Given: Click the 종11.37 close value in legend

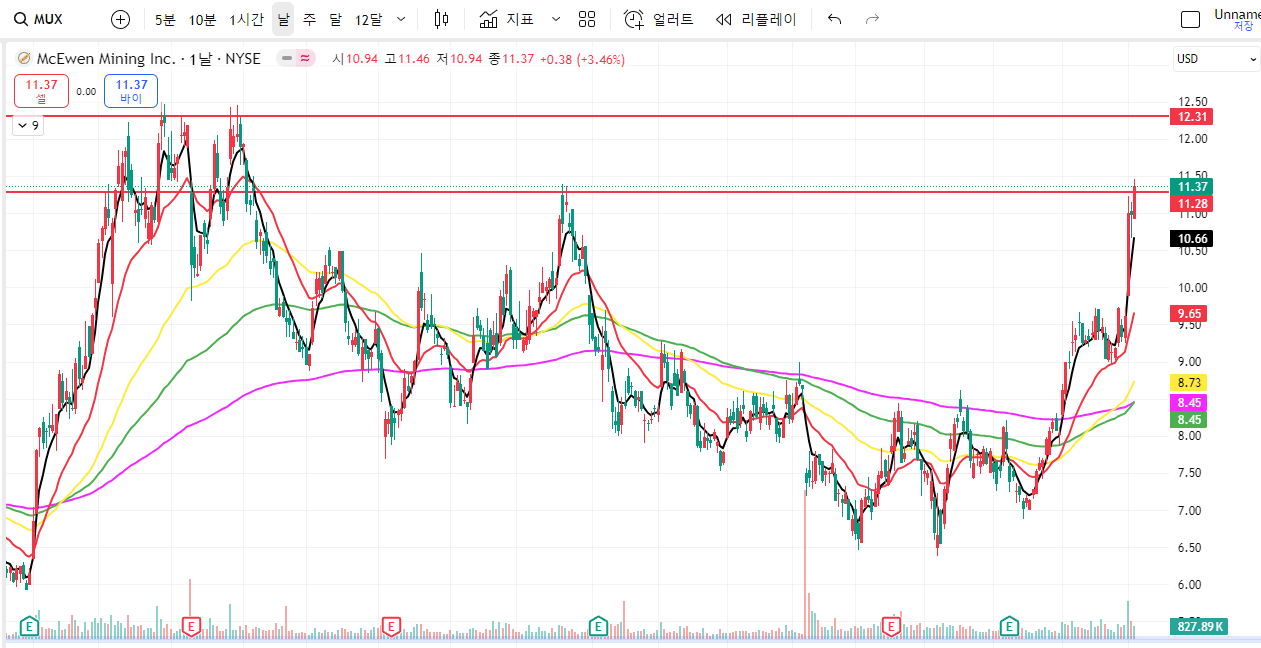Looking at the screenshot, I should coord(510,59).
